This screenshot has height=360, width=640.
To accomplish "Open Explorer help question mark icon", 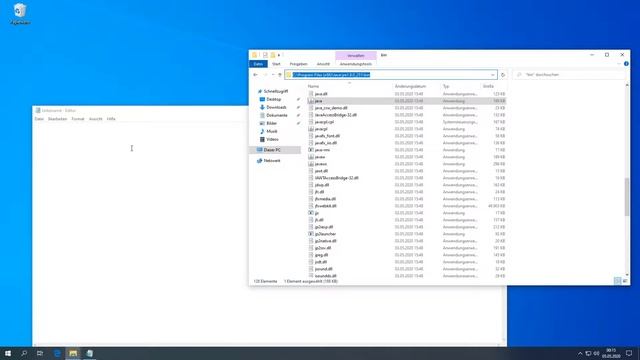I will (626, 64).
